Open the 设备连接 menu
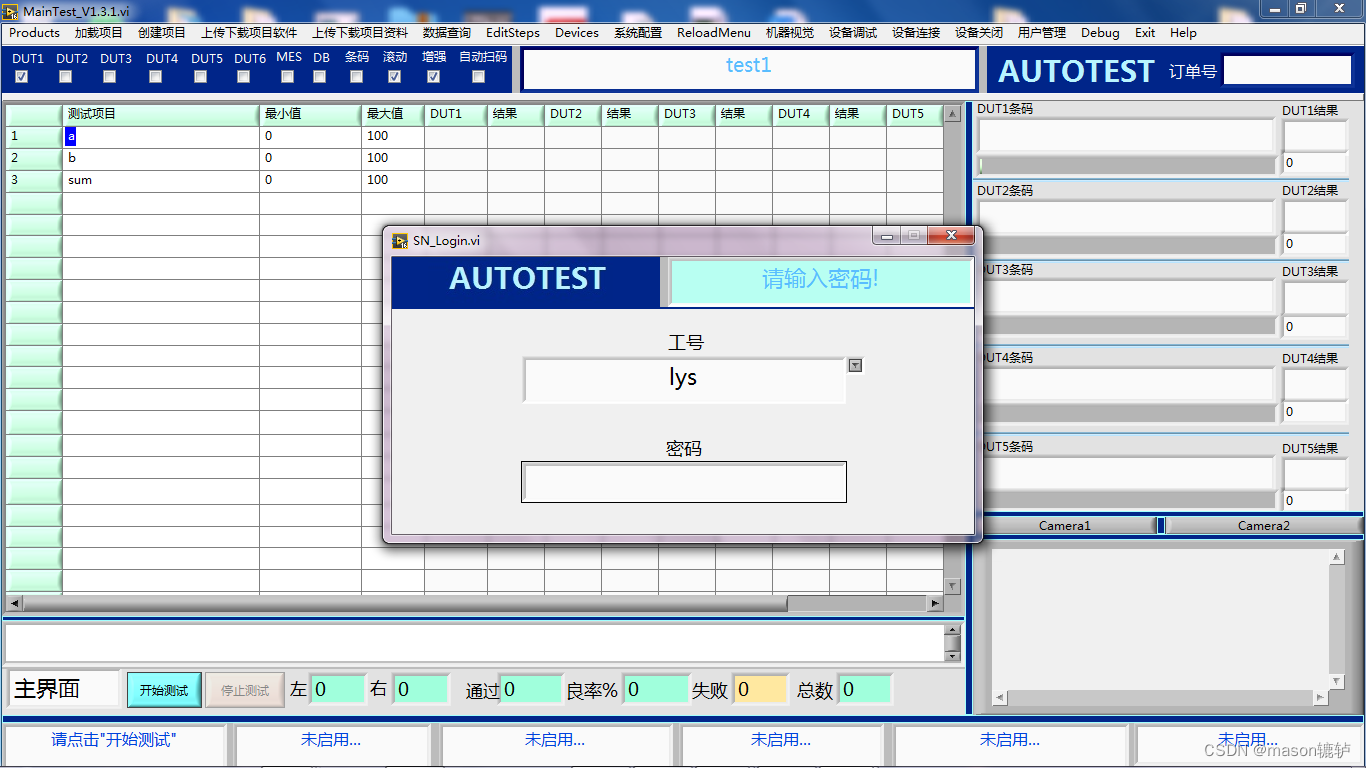1366x768 pixels. 916,33
